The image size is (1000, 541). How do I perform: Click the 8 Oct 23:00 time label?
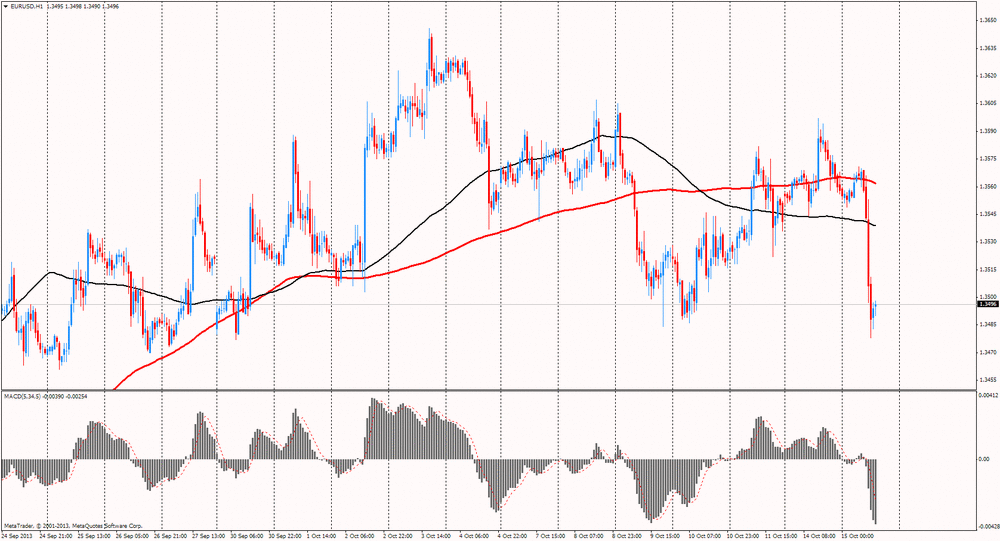click(628, 536)
